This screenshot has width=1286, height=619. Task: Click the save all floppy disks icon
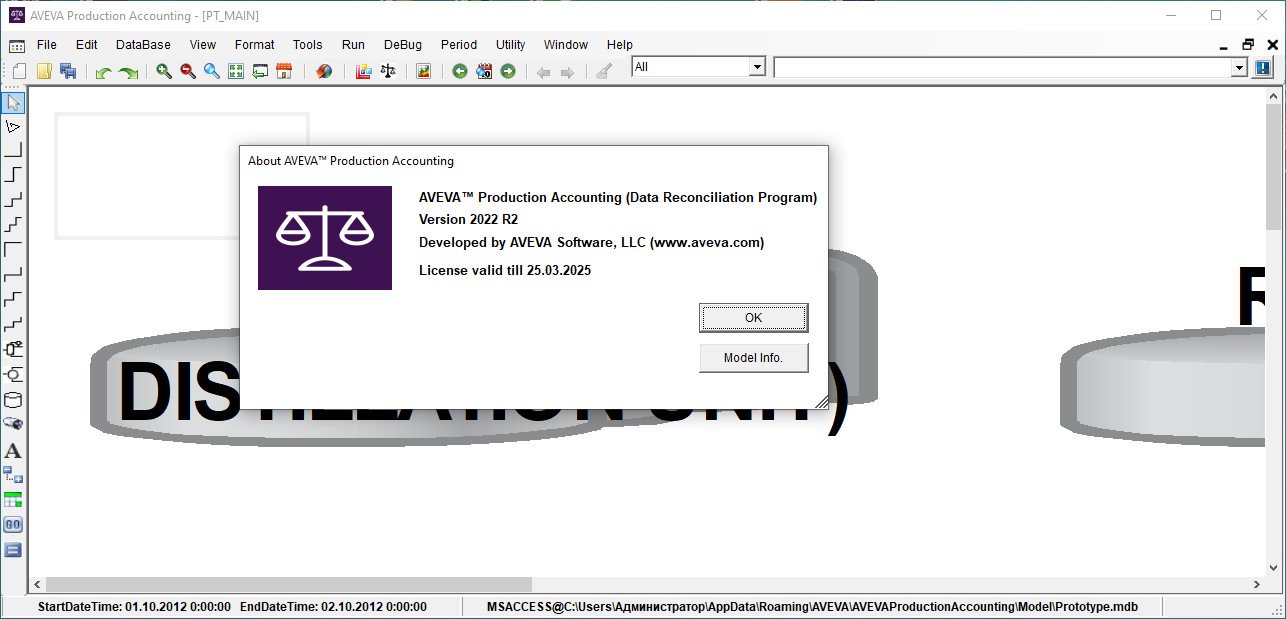tap(69, 71)
